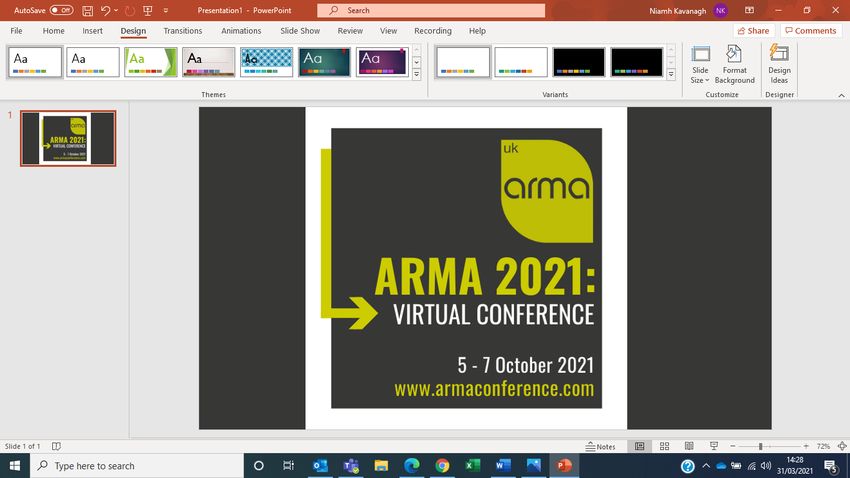Open the Review tab

350,31
